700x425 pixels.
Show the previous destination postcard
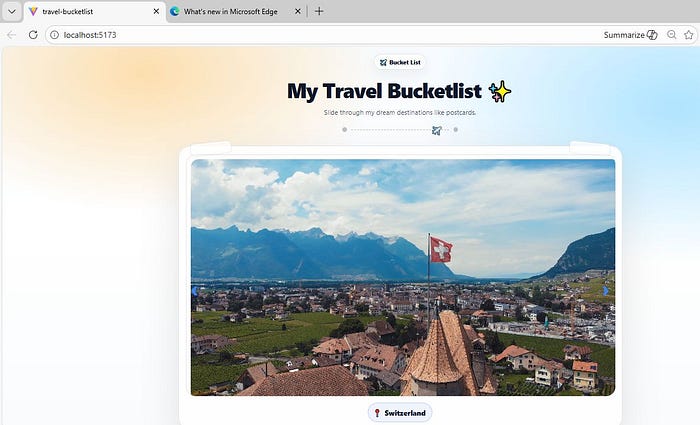click(x=195, y=291)
